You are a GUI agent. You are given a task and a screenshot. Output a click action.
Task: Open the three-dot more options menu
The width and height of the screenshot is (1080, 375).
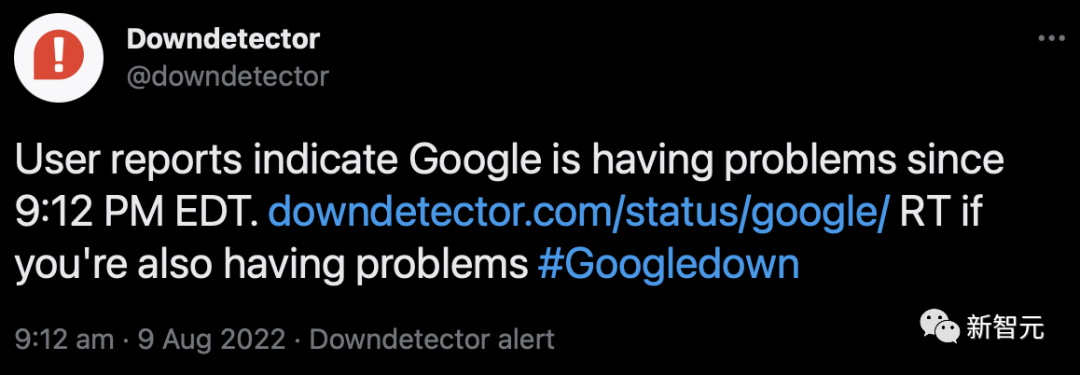[x=1052, y=39]
